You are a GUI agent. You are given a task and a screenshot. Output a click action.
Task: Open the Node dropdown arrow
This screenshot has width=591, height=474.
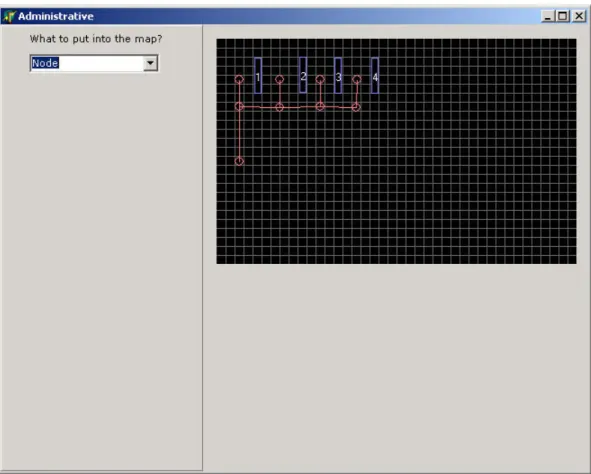(x=150, y=63)
